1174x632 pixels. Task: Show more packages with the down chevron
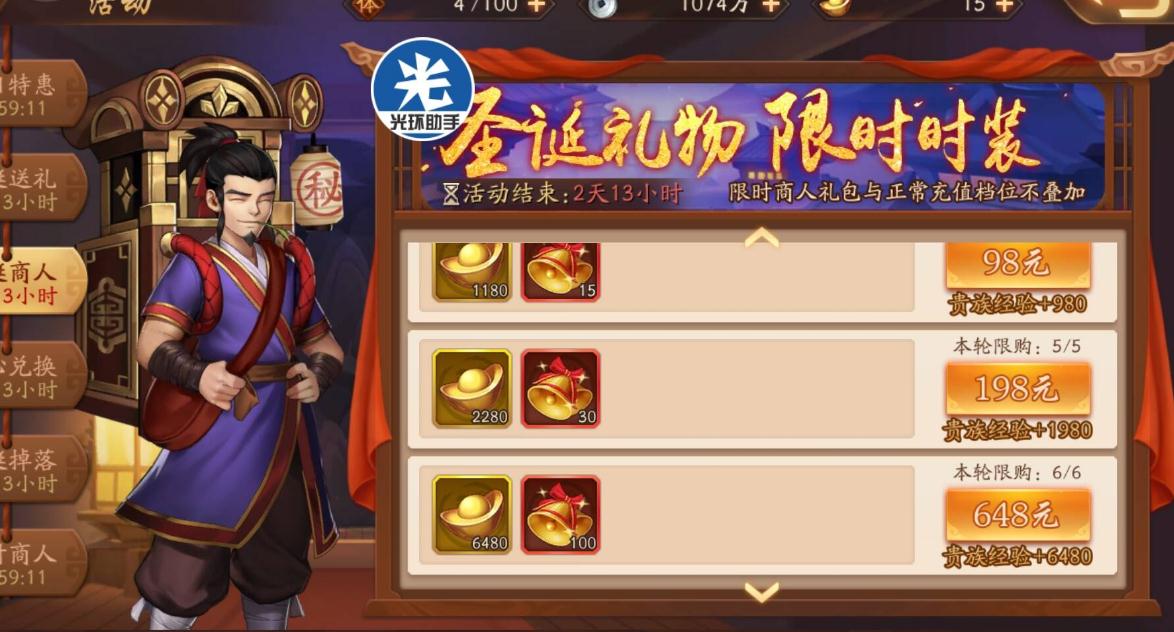[x=761, y=592]
